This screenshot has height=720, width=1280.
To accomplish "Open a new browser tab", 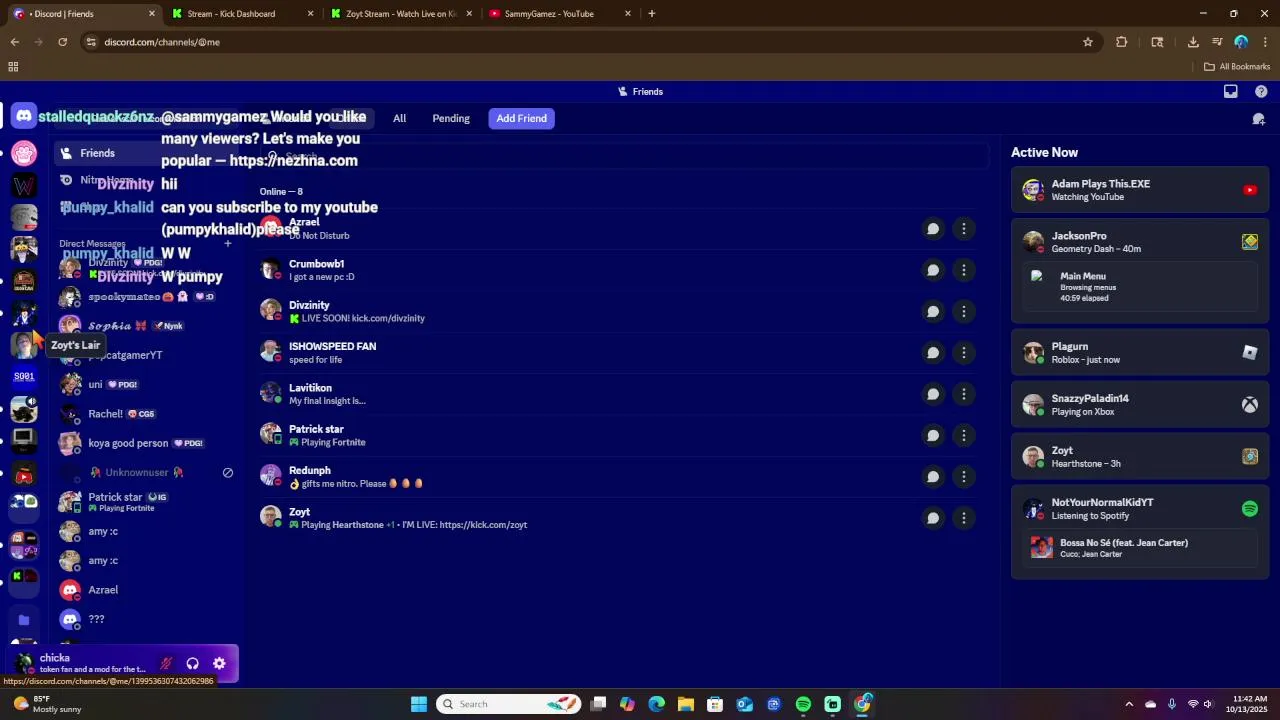I will pos(652,14).
